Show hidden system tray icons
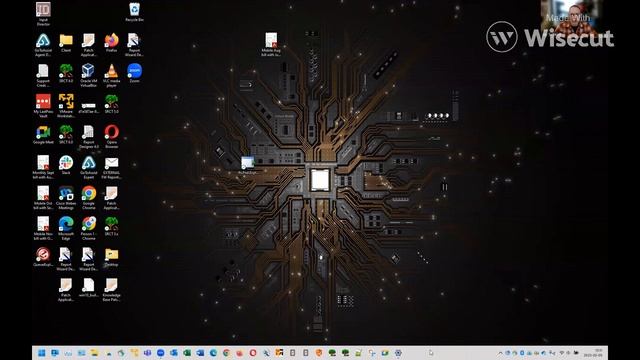The image size is (640, 360). coord(500,353)
